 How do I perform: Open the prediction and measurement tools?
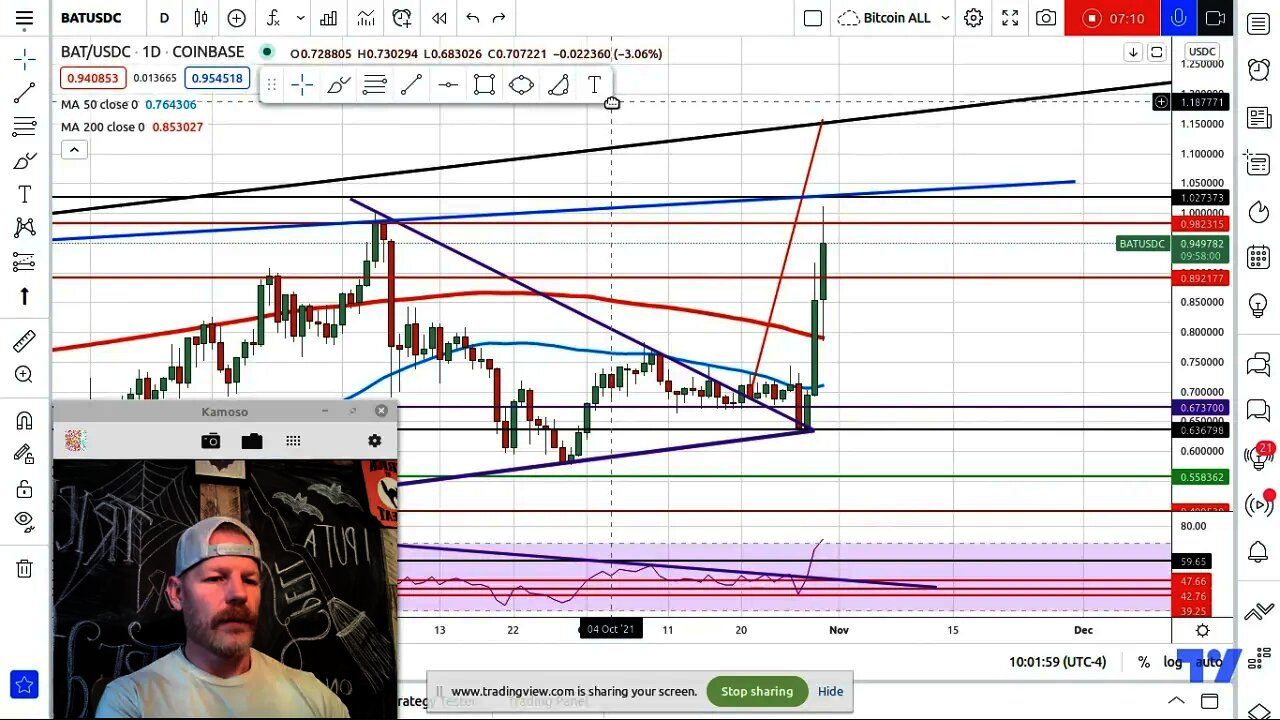25,262
